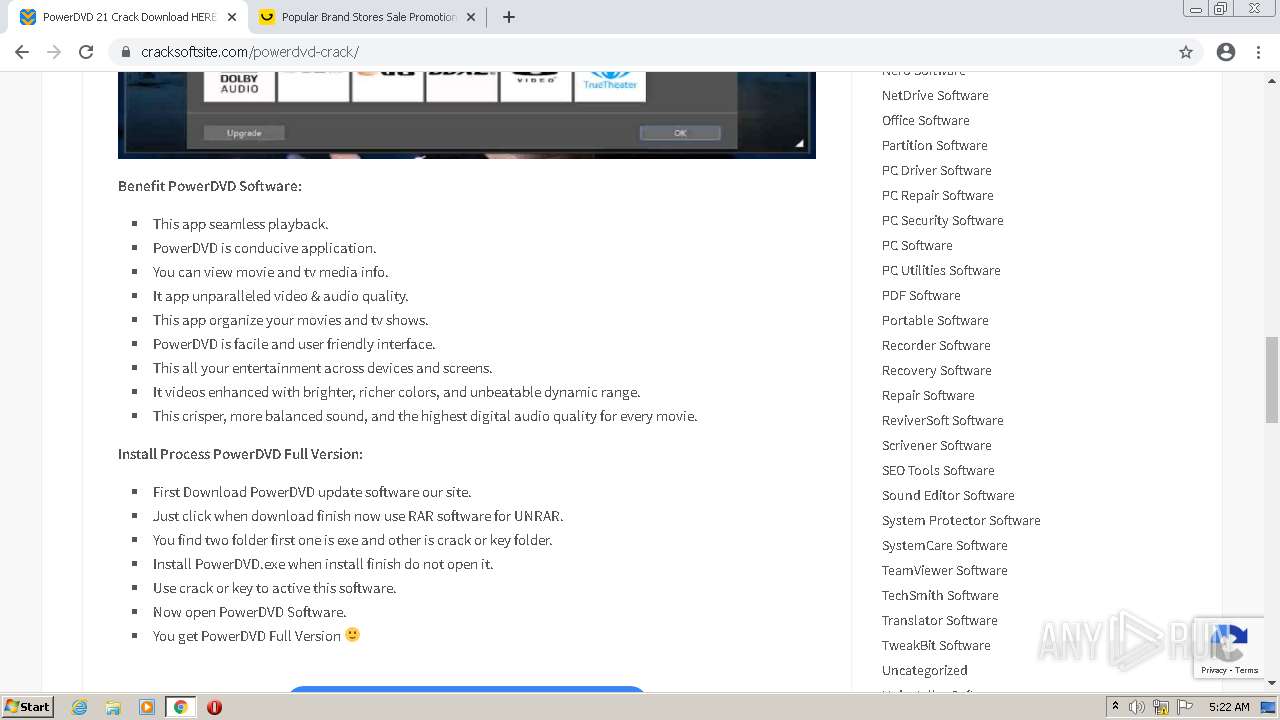Open the PC Driver Software category

(x=937, y=170)
